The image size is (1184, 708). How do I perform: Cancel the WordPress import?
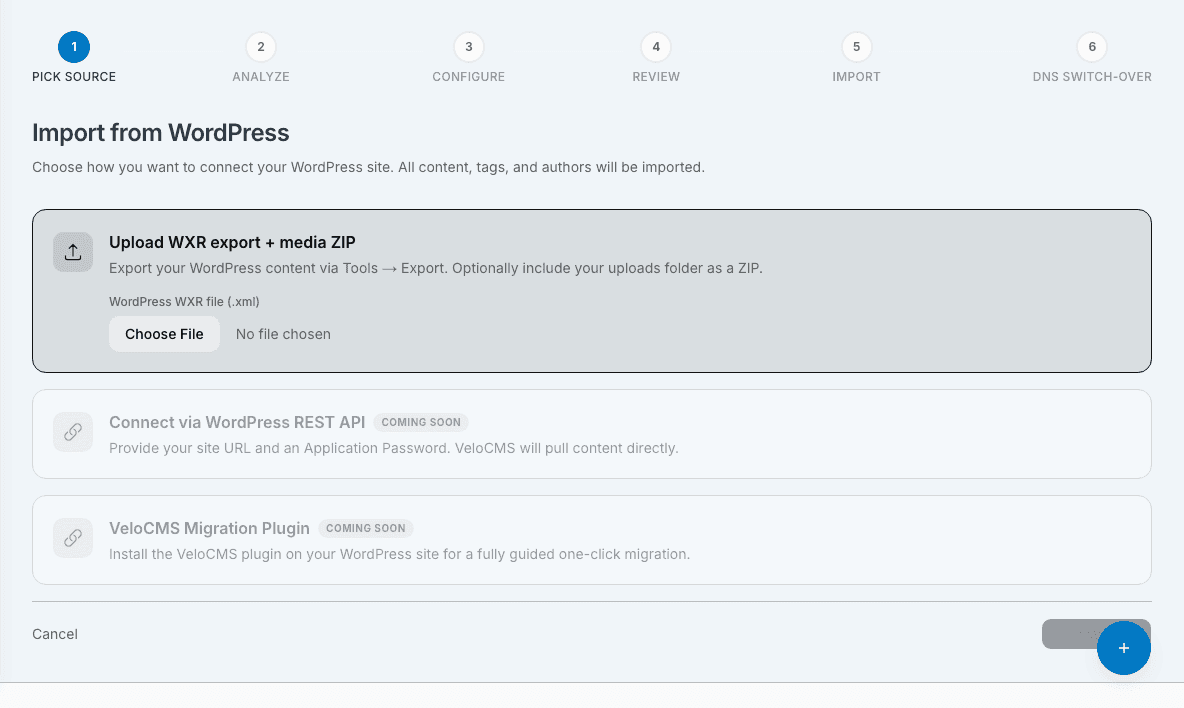55,634
